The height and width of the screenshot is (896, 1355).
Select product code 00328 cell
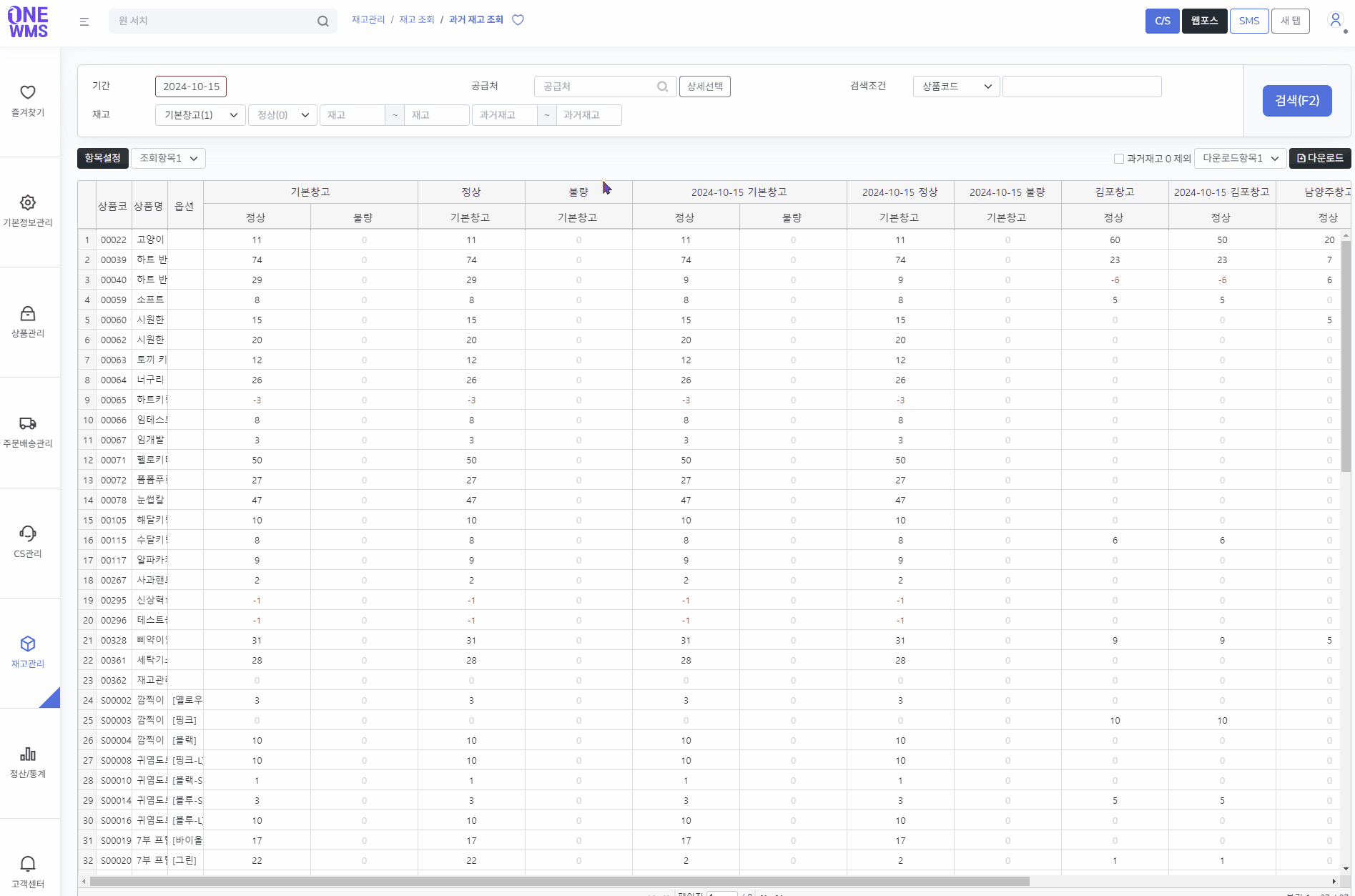click(114, 641)
